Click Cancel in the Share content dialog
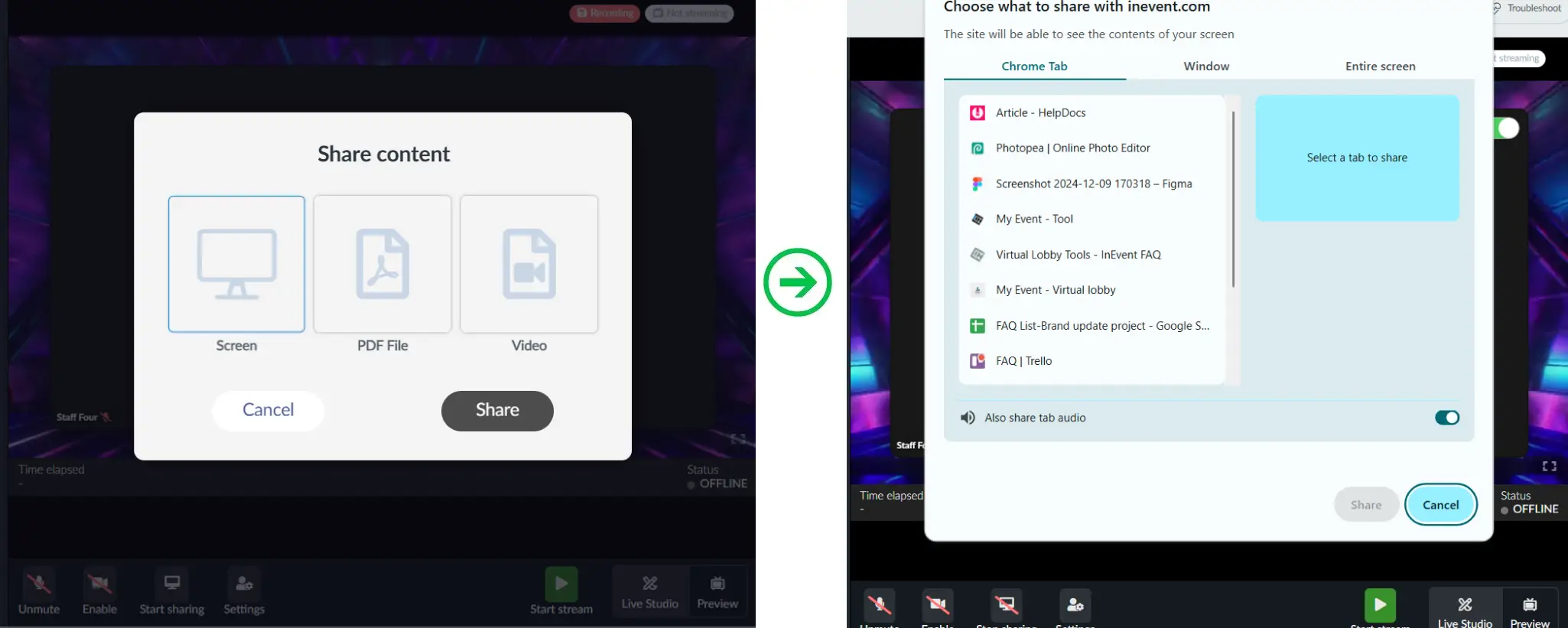Viewport: 1568px width, 628px height. (268, 410)
